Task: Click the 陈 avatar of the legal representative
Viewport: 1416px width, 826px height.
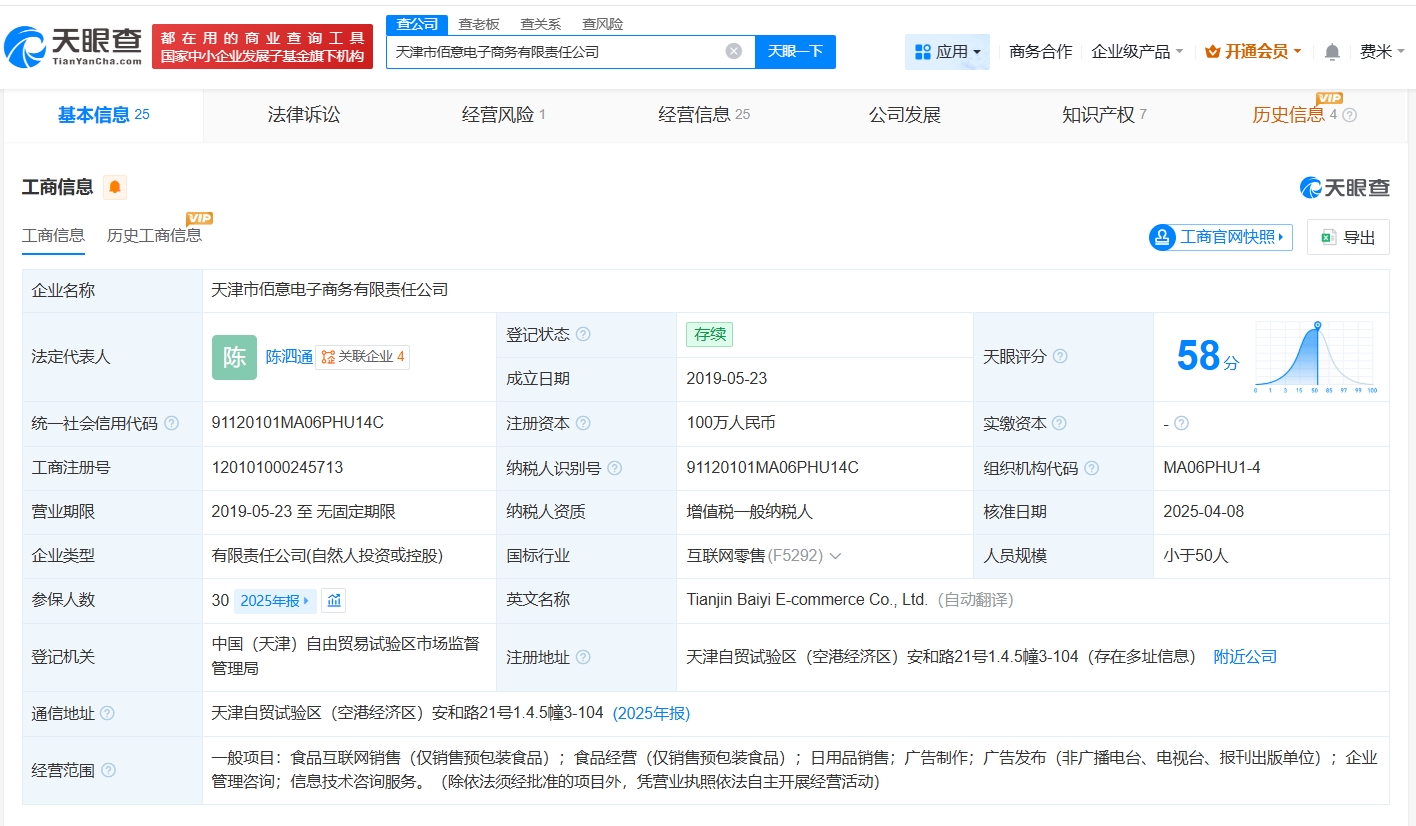Action: (234, 357)
